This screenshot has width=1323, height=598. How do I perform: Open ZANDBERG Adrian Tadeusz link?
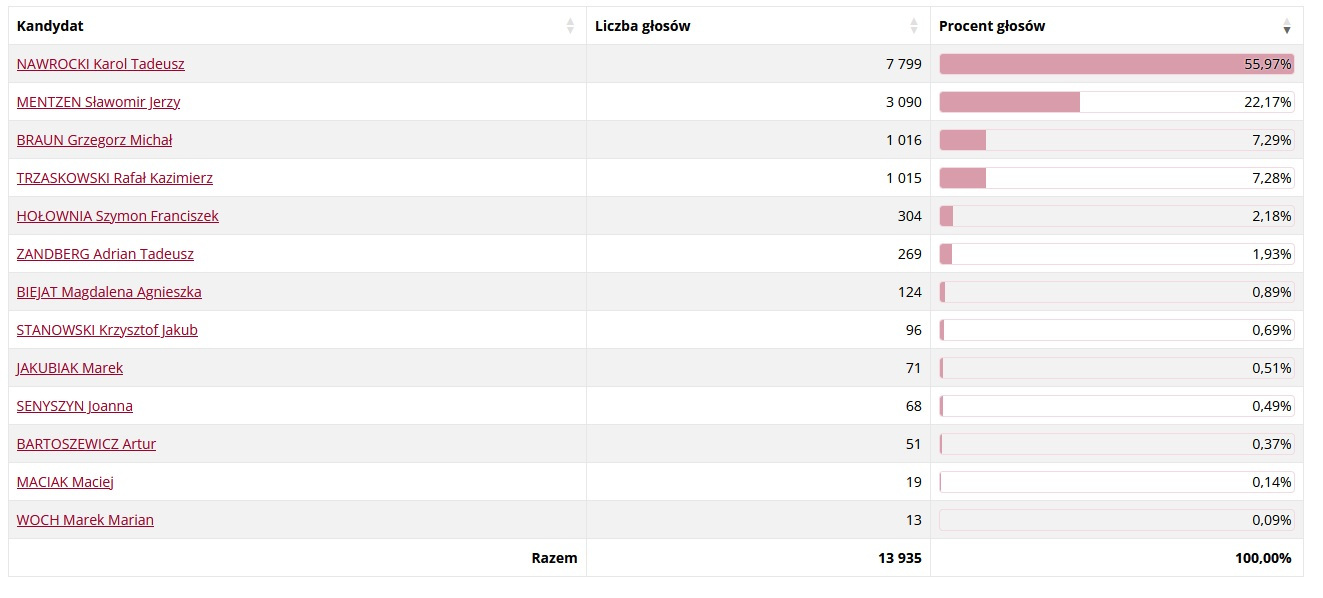[106, 254]
